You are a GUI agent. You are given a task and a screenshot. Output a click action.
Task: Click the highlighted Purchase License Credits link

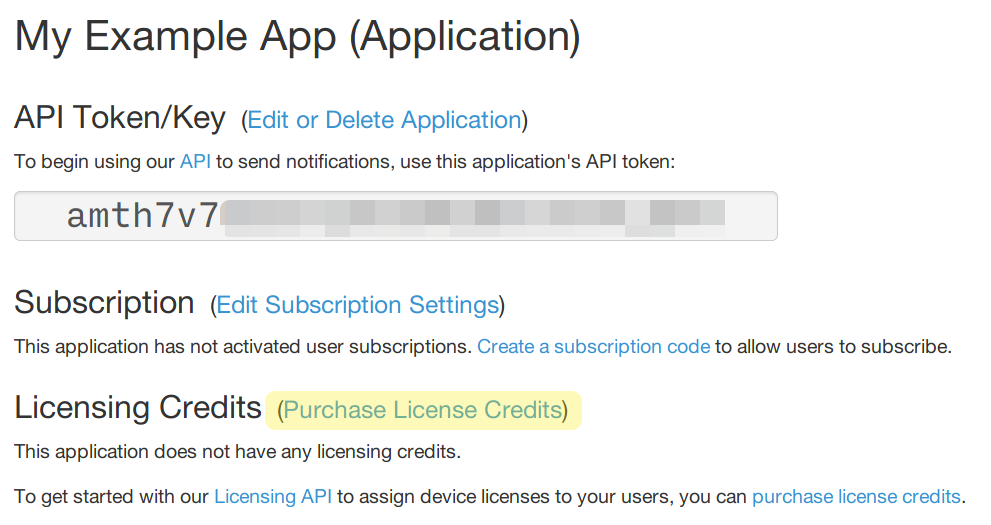(423, 410)
